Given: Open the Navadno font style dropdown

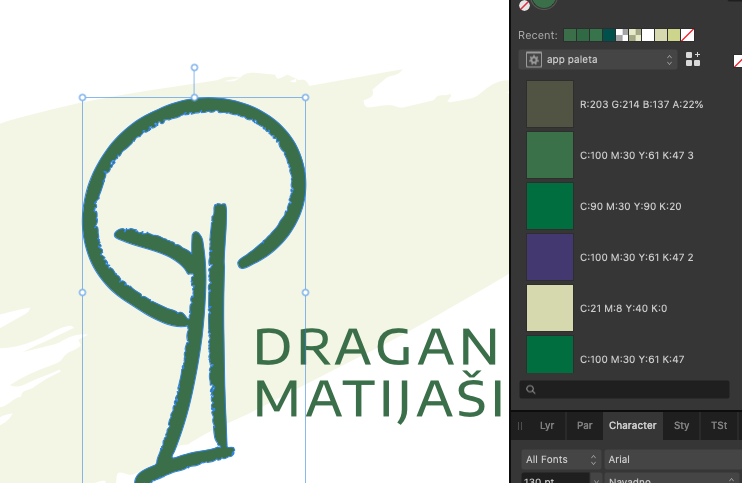Looking at the screenshot, I should 673,478.
